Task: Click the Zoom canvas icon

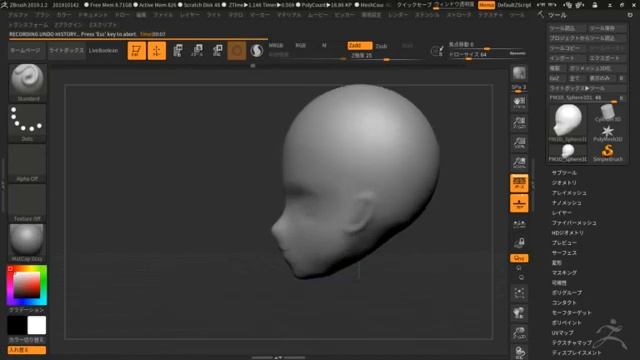Action: click(x=519, y=122)
